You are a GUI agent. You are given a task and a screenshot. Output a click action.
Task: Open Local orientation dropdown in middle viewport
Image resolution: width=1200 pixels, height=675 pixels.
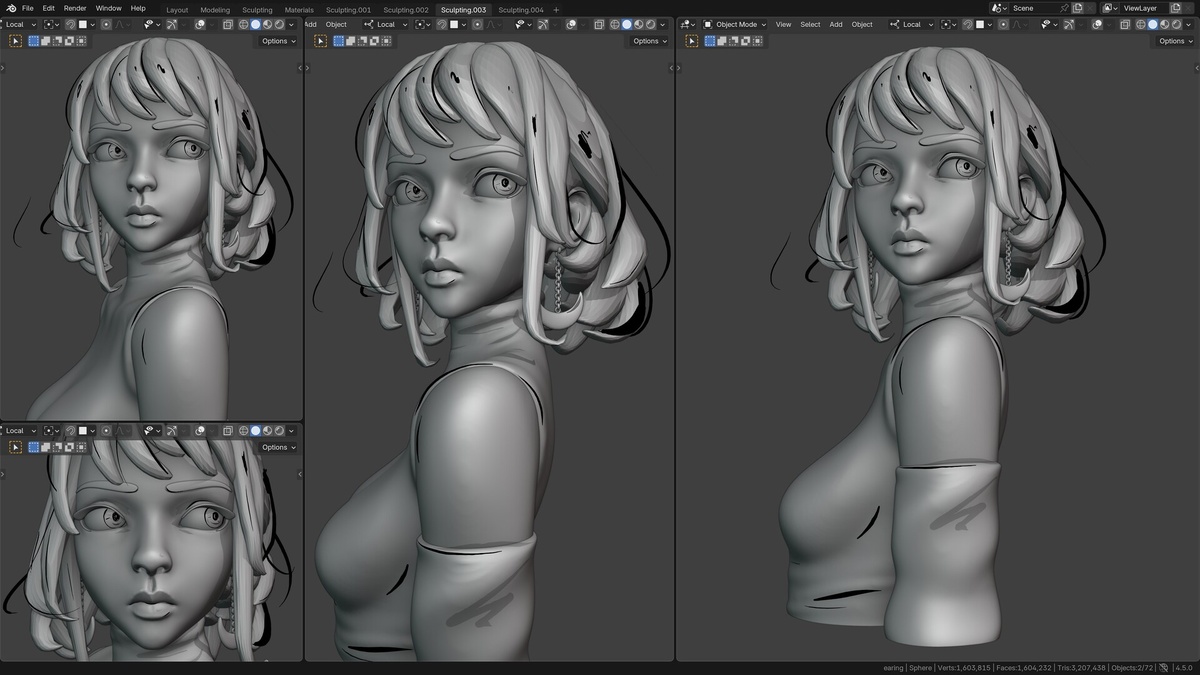[386, 24]
